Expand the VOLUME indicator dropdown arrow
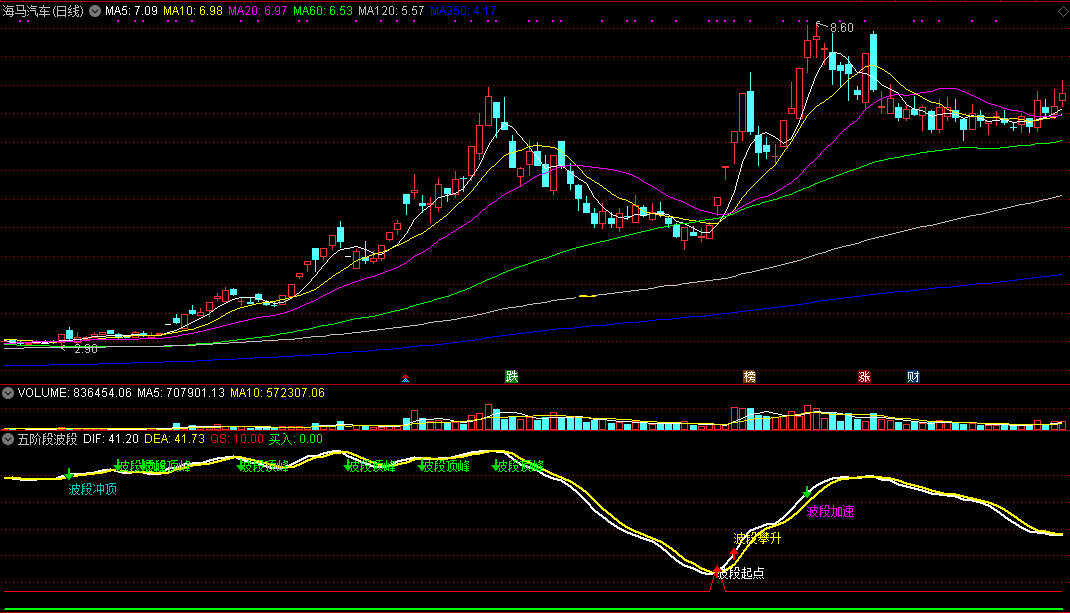 [8, 393]
